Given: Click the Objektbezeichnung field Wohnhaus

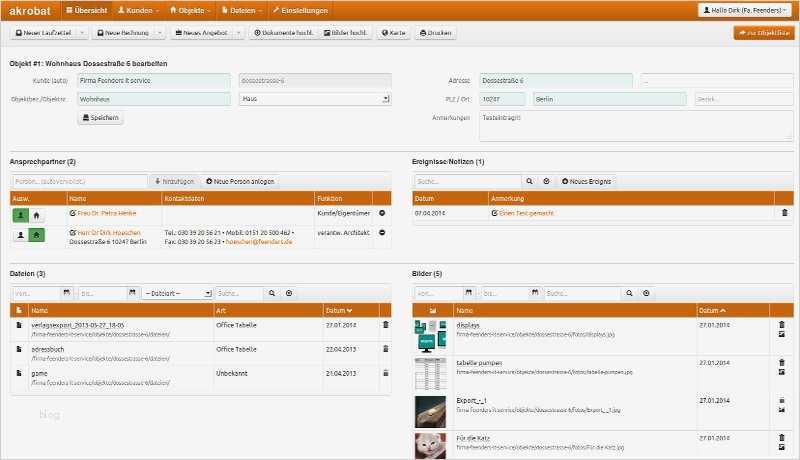Looking at the screenshot, I should pyautogui.click(x=154, y=99).
